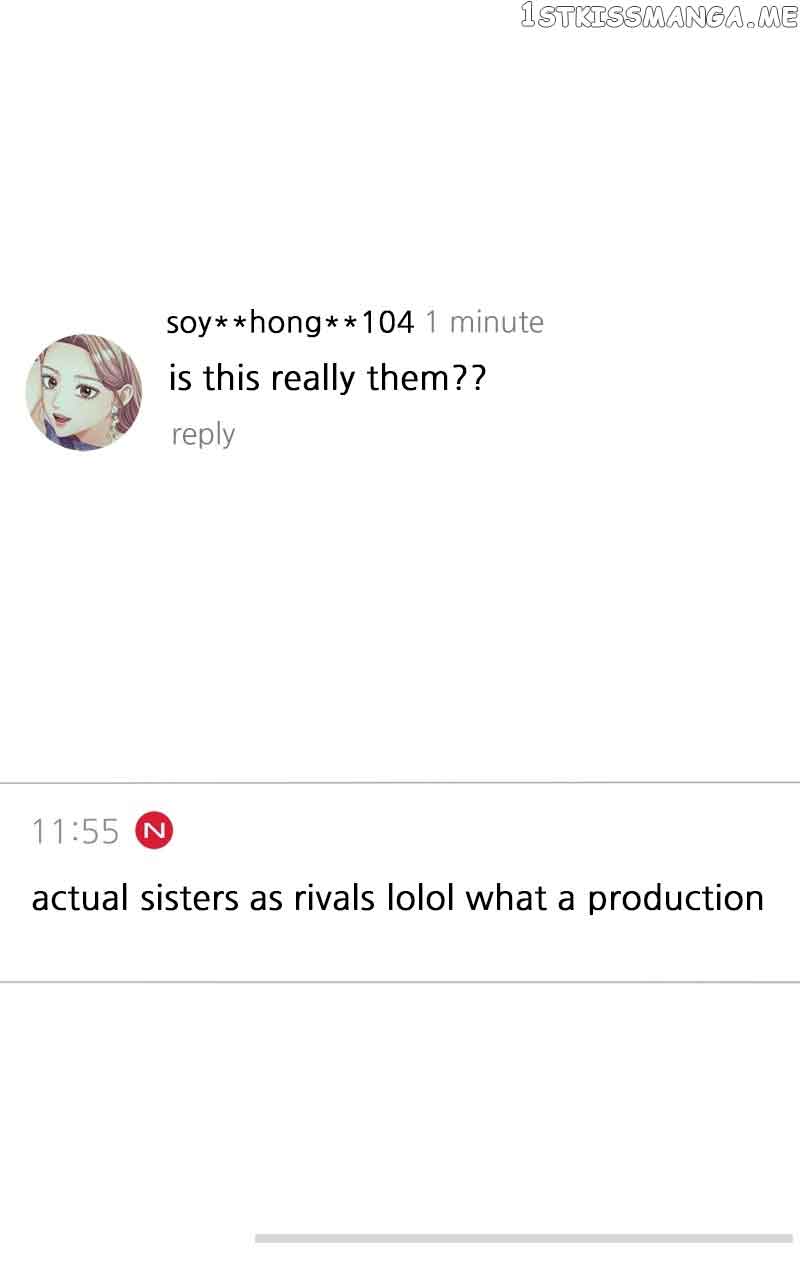Click the reply link under the comment
Screen dimensions: 800x1280
tap(203, 434)
